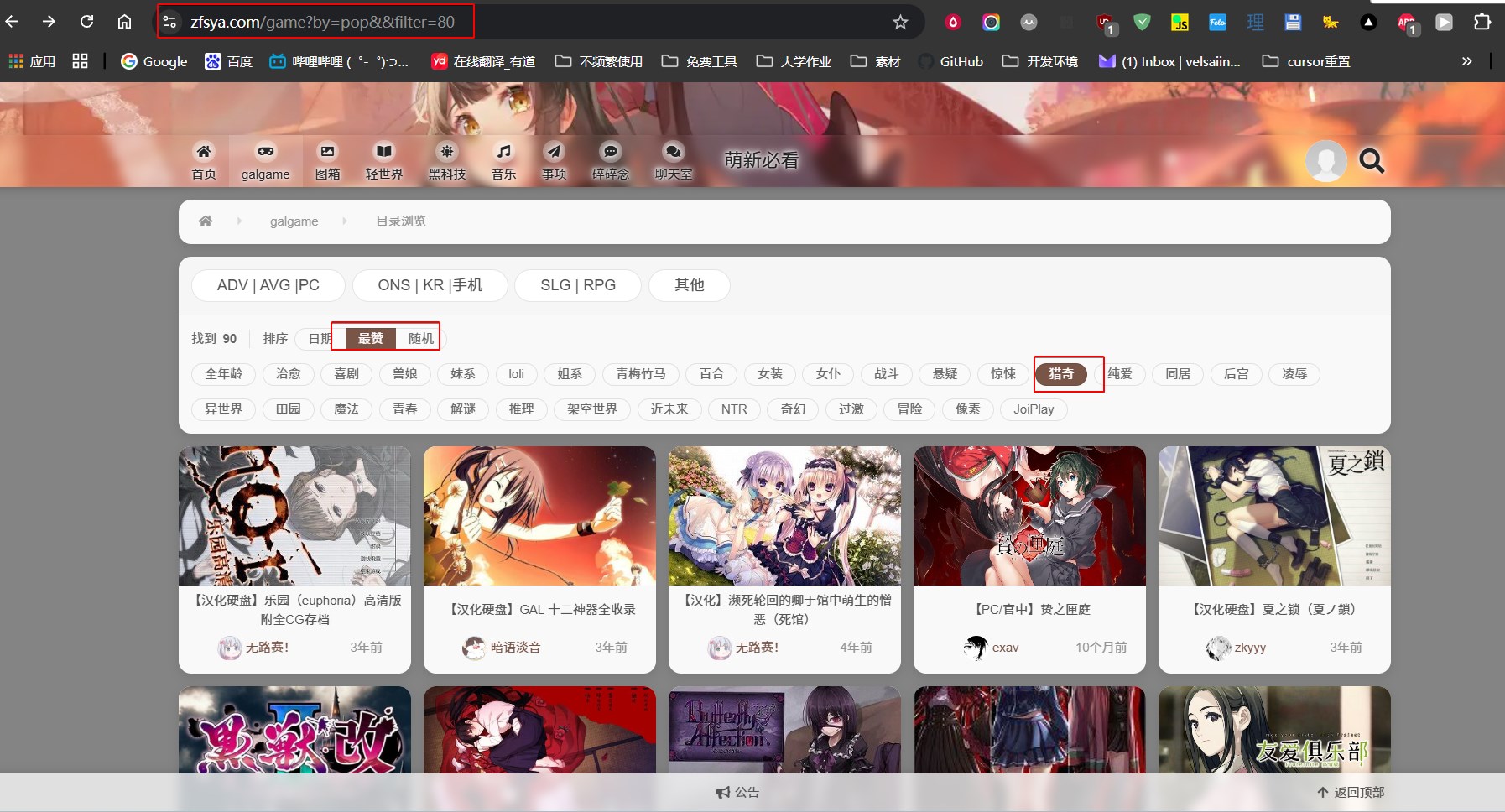Toggle the JoiPlay tag filter
This screenshot has height=812, width=1505.
[1034, 409]
